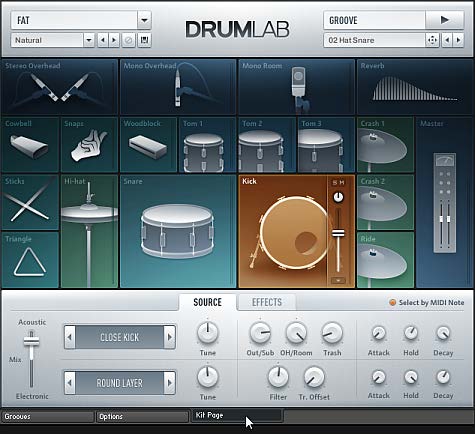Select the Cowbell instrument pad
The image size is (475, 434).
(30, 145)
